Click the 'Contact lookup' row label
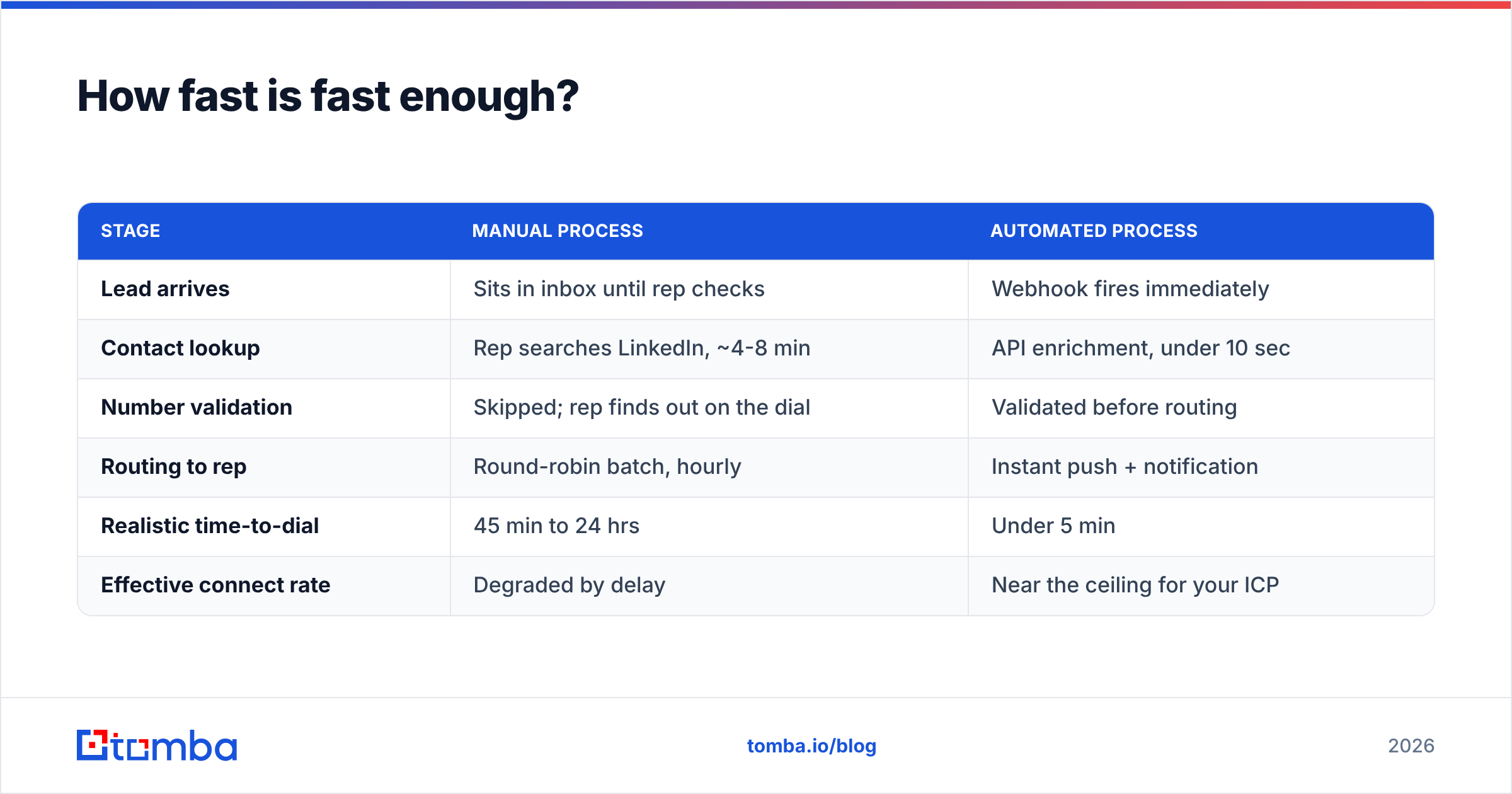1512x794 pixels. (x=180, y=348)
